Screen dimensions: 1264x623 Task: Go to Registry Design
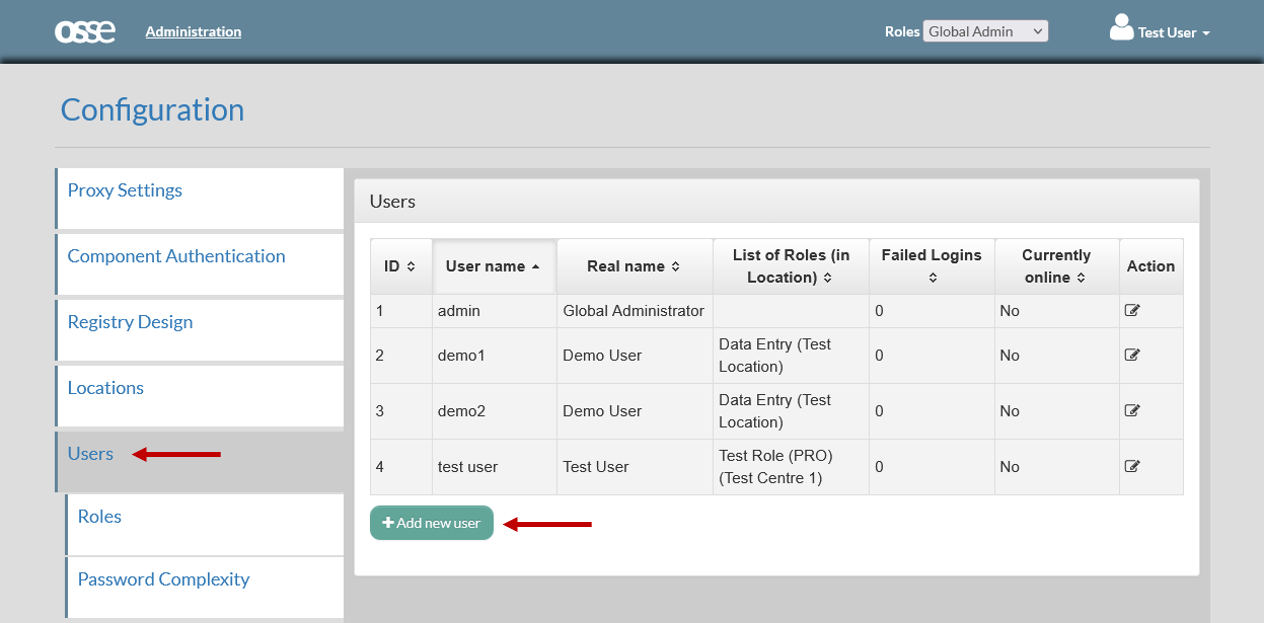coord(200,330)
